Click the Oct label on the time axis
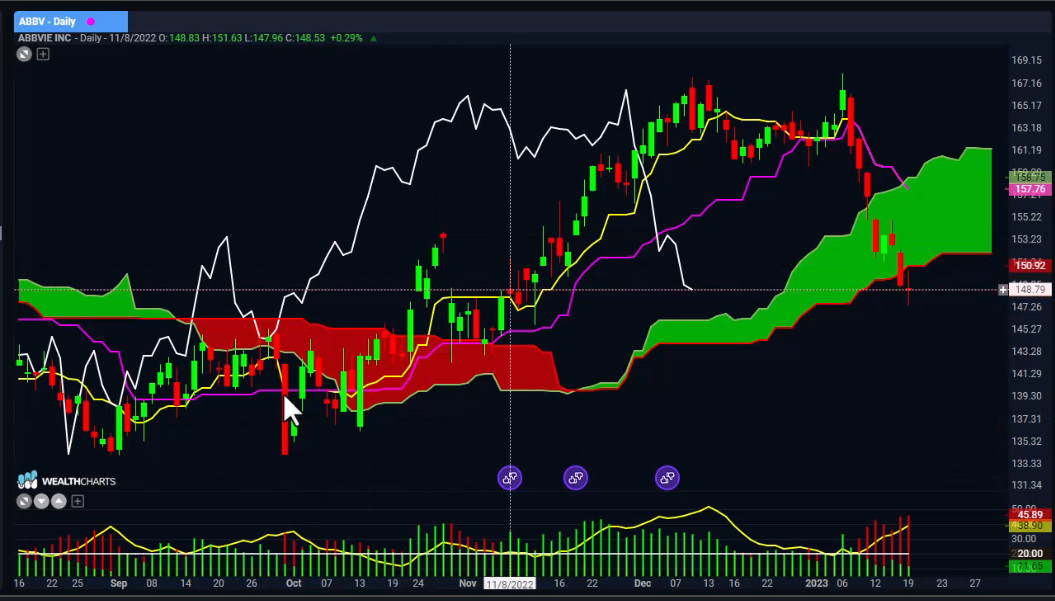The height and width of the screenshot is (601, 1055). tap(293, 584)
